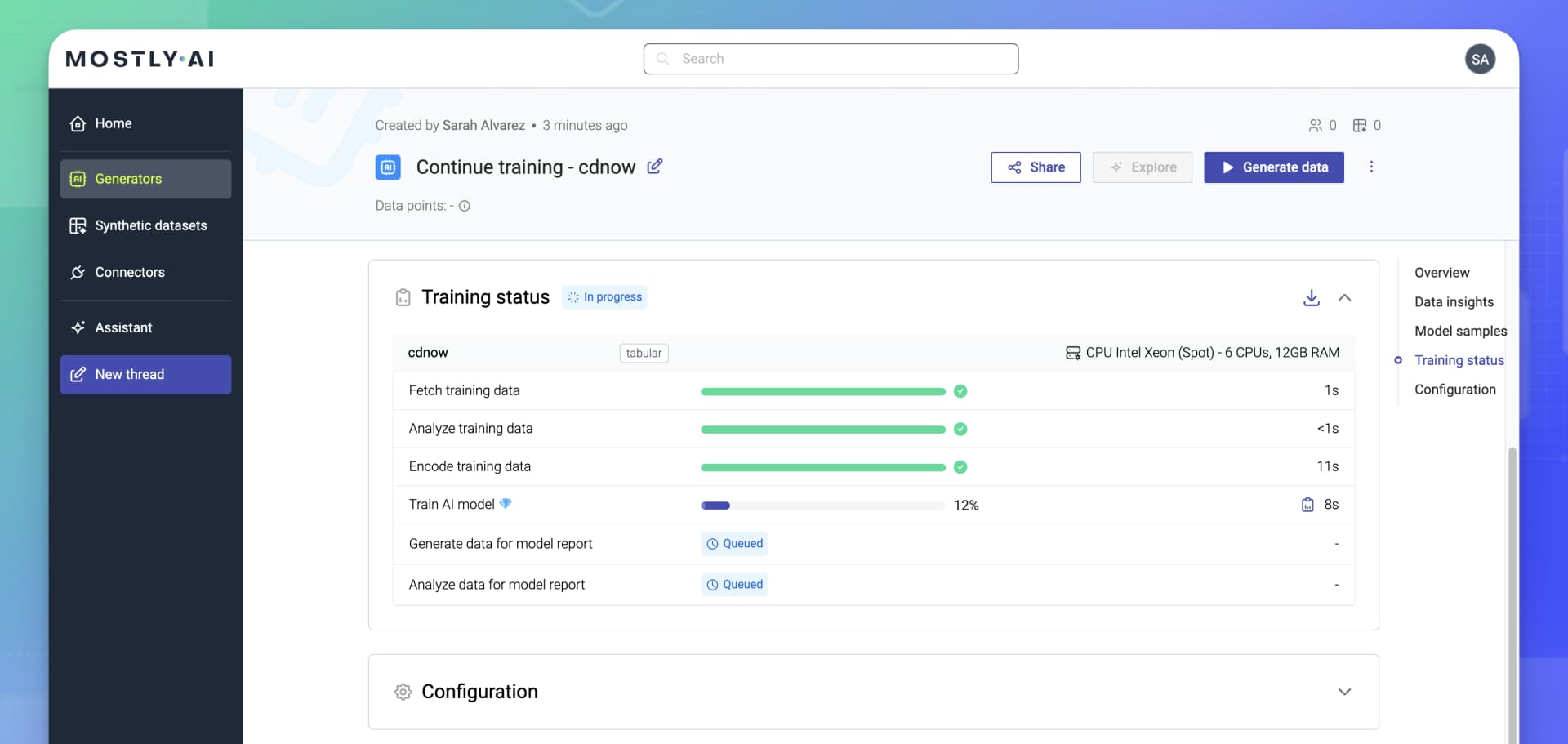Click the search magnifier icon
The image size is (1568, 744).
pyautogui.click(x=663, y=59)
